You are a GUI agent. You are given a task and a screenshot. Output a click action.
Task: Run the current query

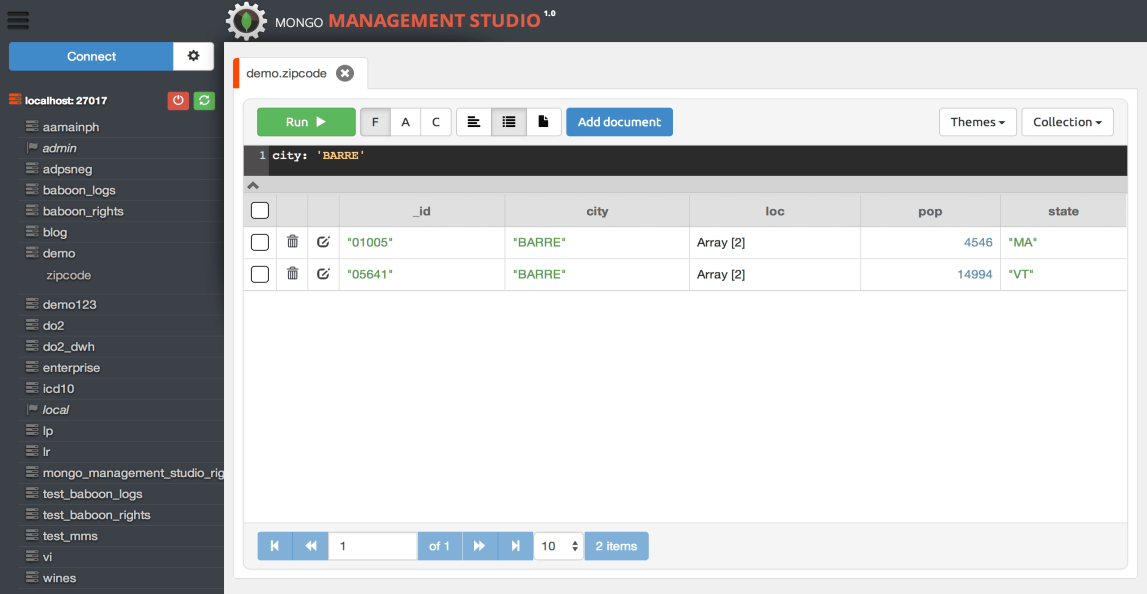point(306,122)
